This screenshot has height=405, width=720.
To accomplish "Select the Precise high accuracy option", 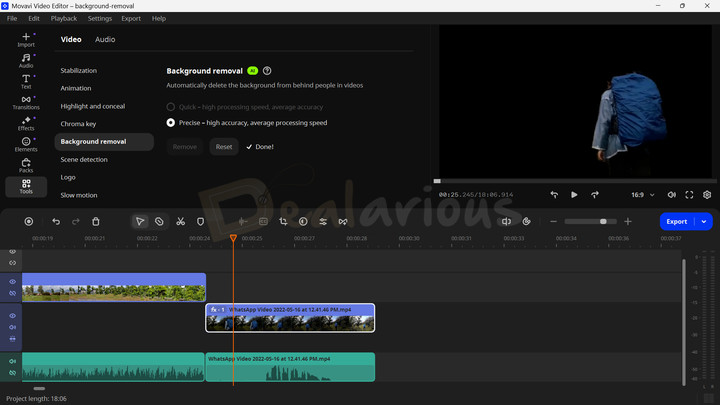I will pyautogui.click(x=171, y=123).
